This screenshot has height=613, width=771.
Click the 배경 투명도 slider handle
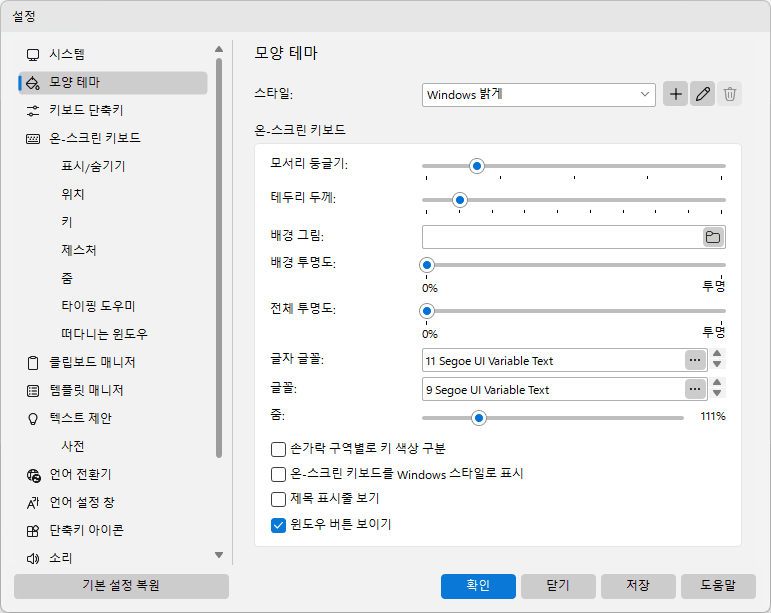click(427, 265)
